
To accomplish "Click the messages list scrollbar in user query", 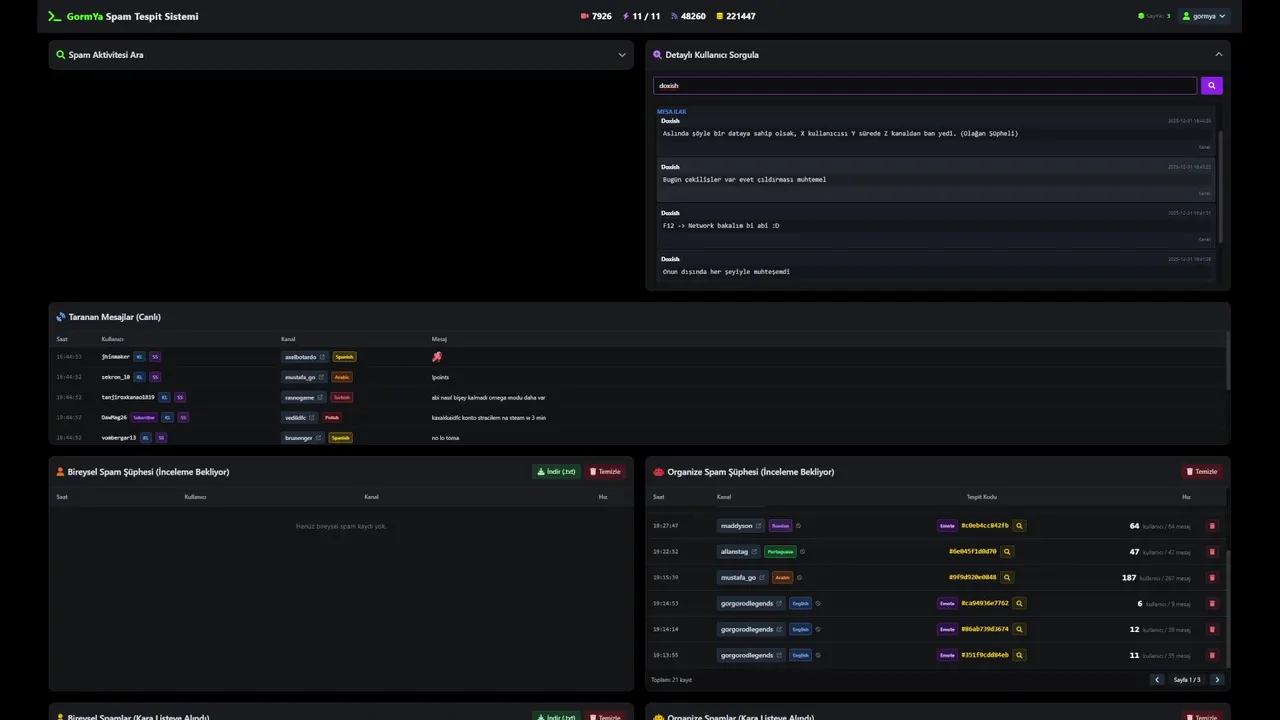I will (x=1220, y=185).
